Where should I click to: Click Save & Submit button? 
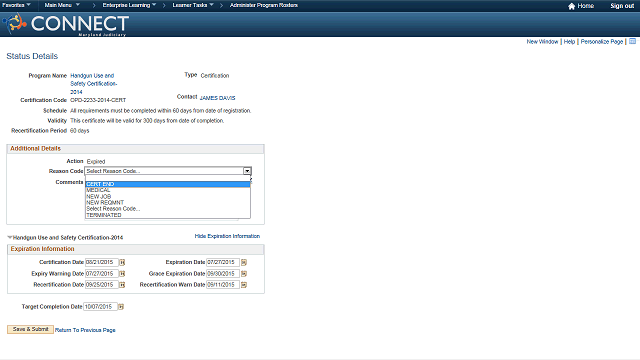tap(30, 329)
